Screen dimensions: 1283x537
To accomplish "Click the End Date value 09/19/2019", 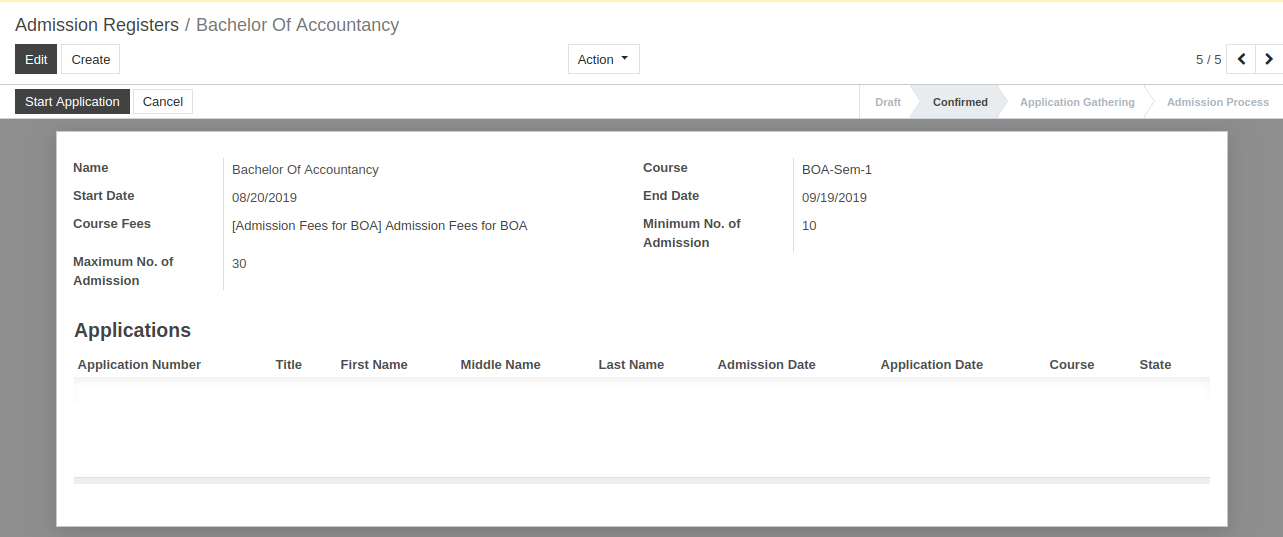I will pos(834,198).
